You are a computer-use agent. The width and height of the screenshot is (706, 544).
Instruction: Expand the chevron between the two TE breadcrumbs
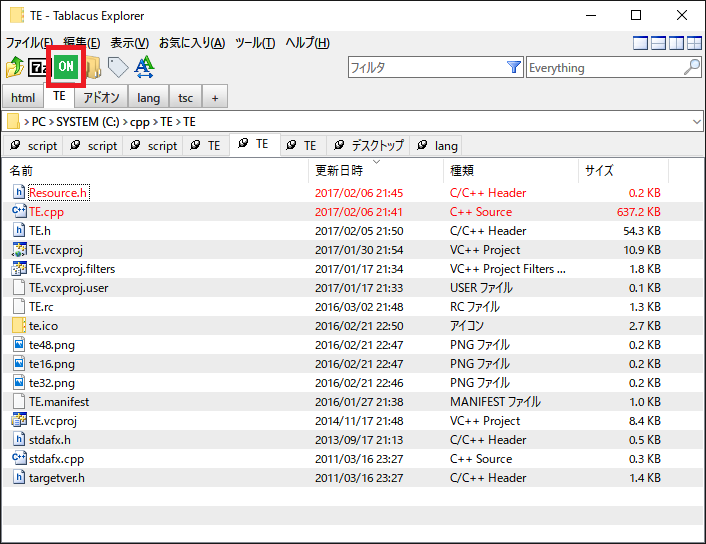[x=178, y=122]
